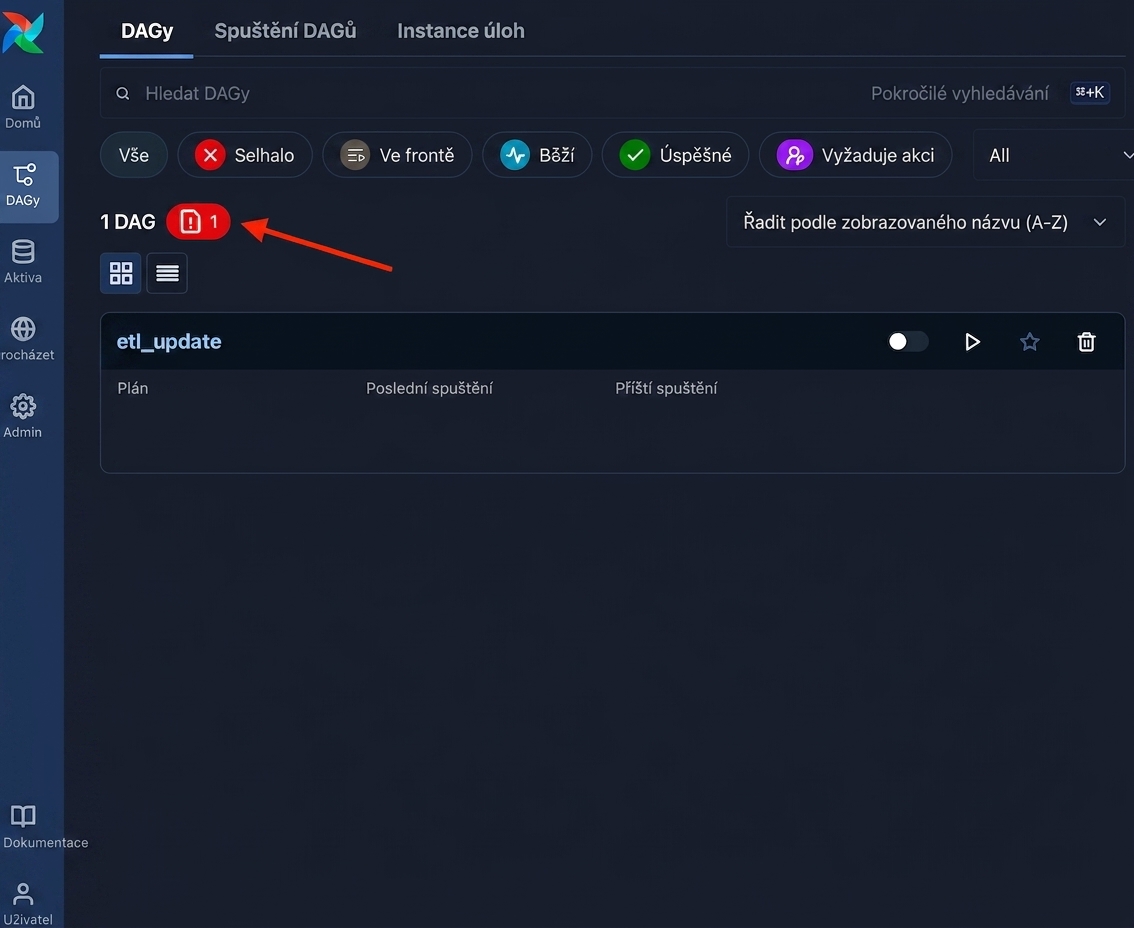The height and width of the screenshot is (928, 1134).
Task: Filter DAGs by Běží status
Action: click(537, 155)
